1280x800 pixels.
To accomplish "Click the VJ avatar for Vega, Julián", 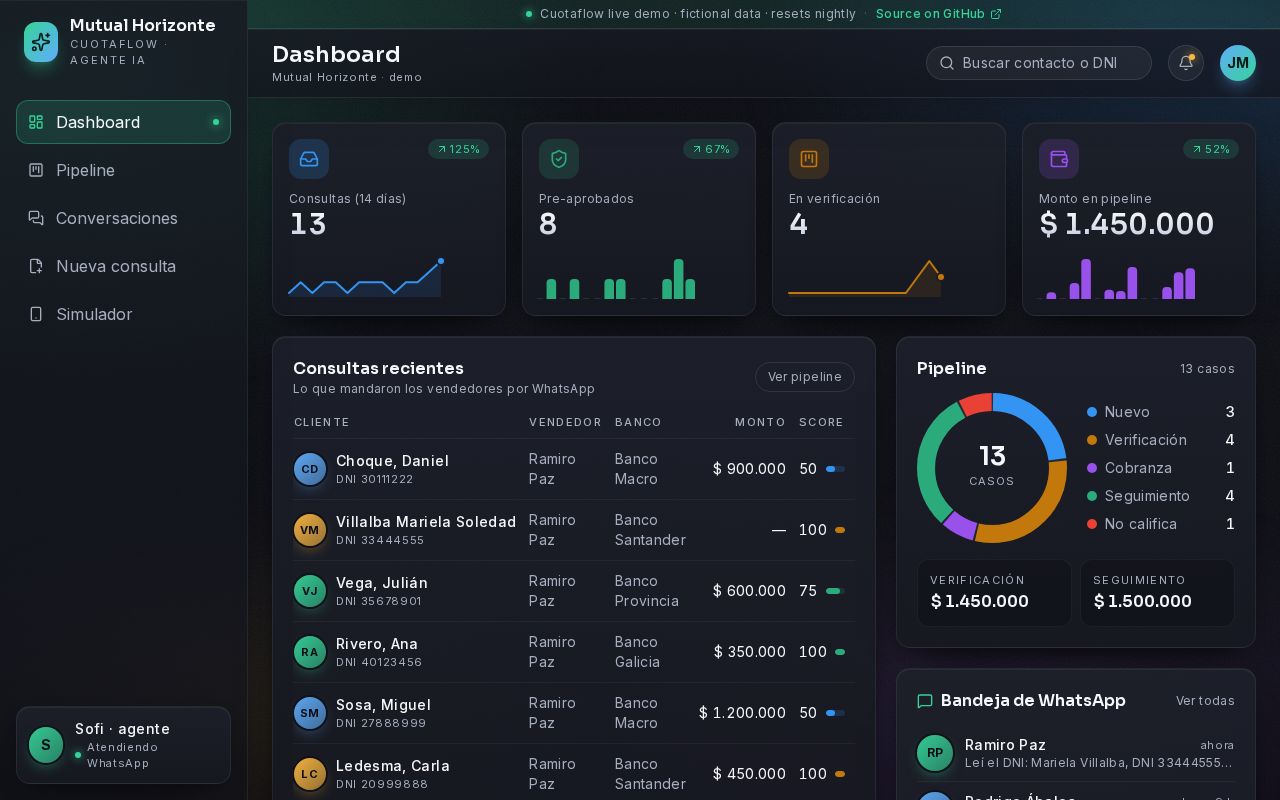I will (x=310, y=591).
